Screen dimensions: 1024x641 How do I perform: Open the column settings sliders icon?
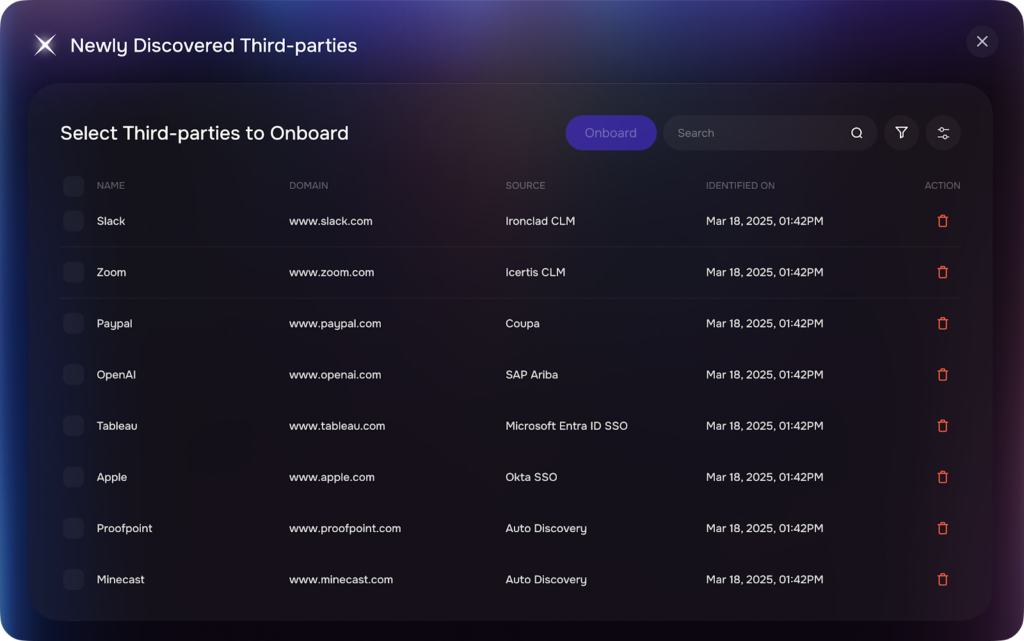point(943,133)
